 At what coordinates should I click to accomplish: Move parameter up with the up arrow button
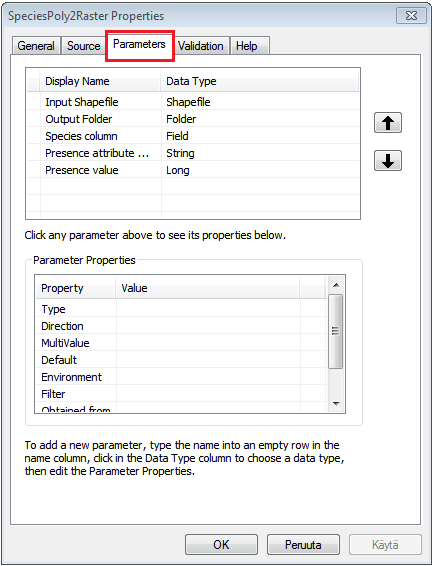388,123
